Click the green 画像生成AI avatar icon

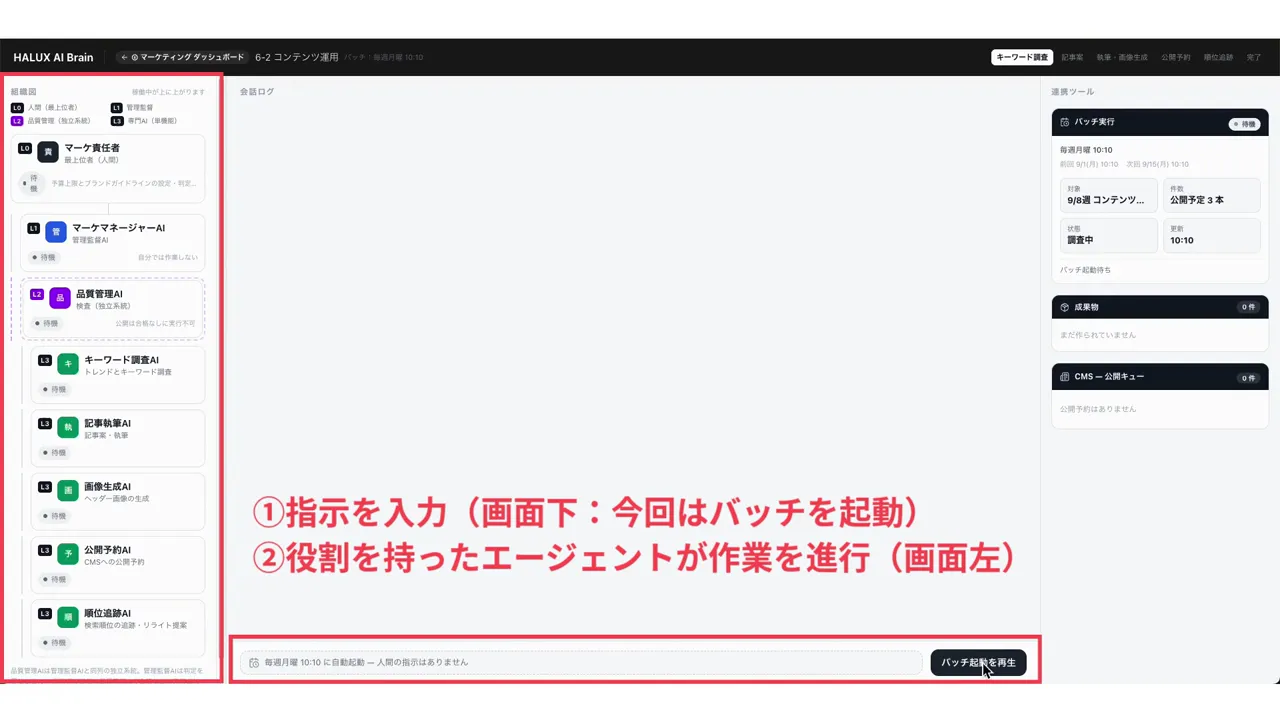coord(68,491)
